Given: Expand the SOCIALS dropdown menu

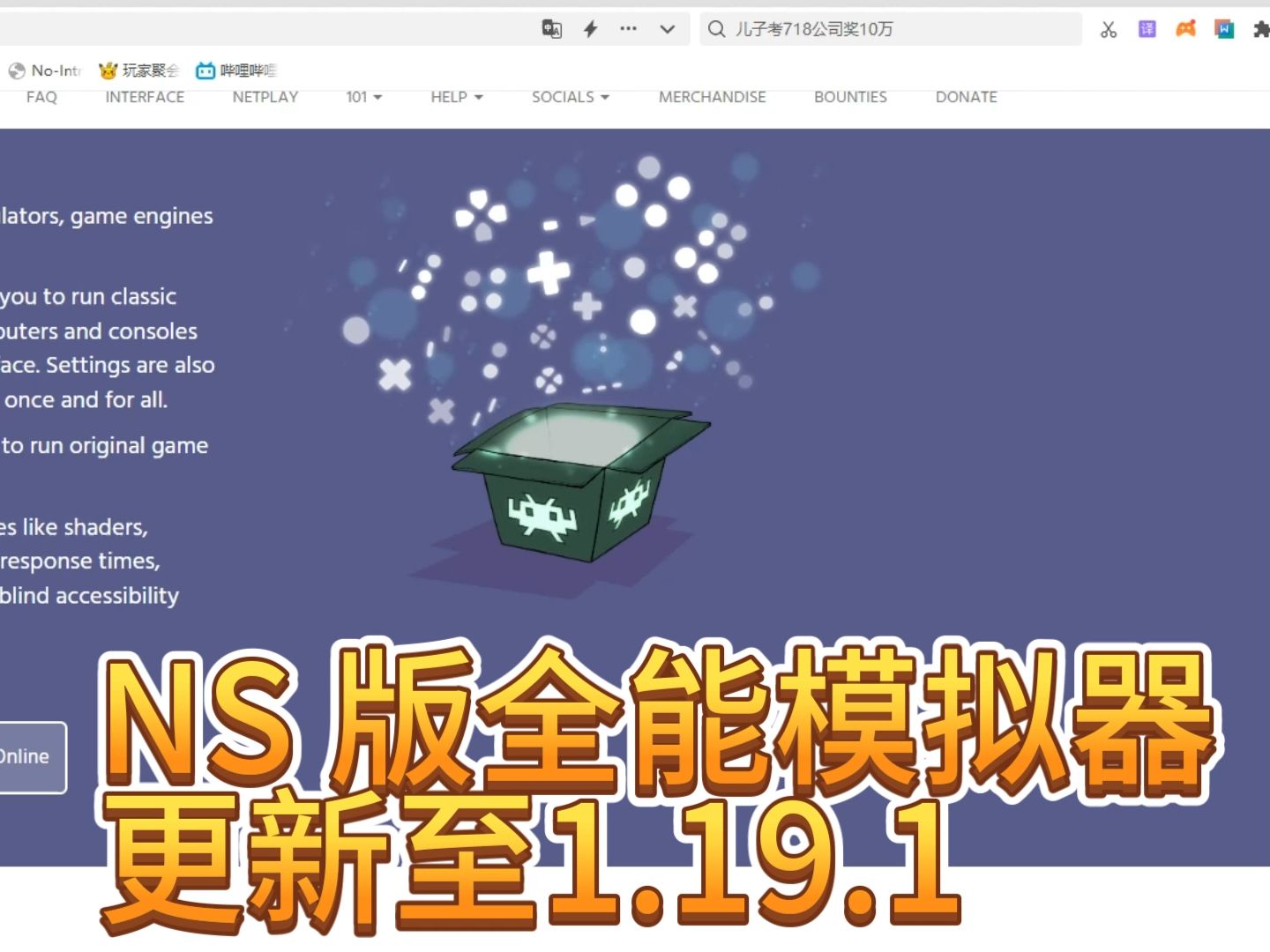Looking at the screenshot, I should click(x=571, y=97).
